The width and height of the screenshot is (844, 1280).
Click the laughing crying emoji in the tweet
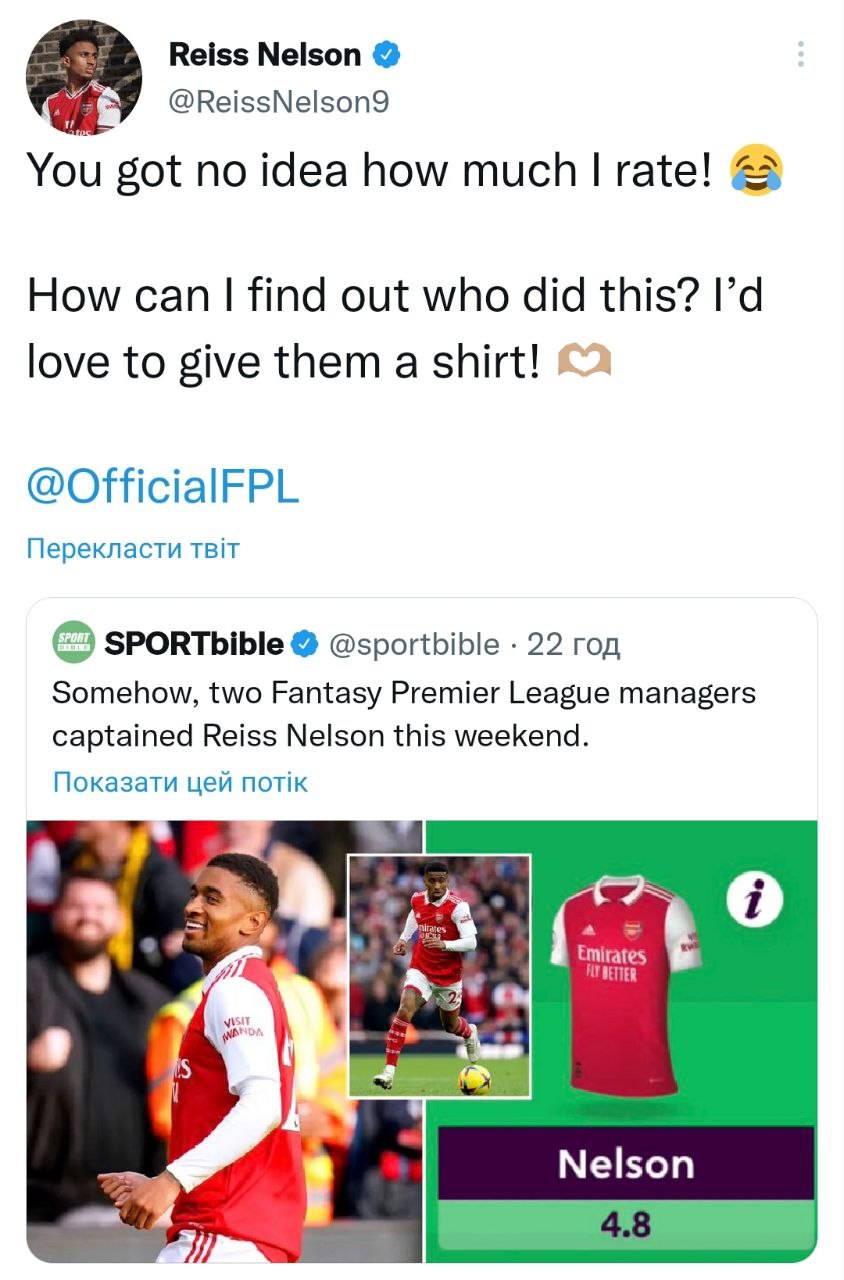[755, 173]
